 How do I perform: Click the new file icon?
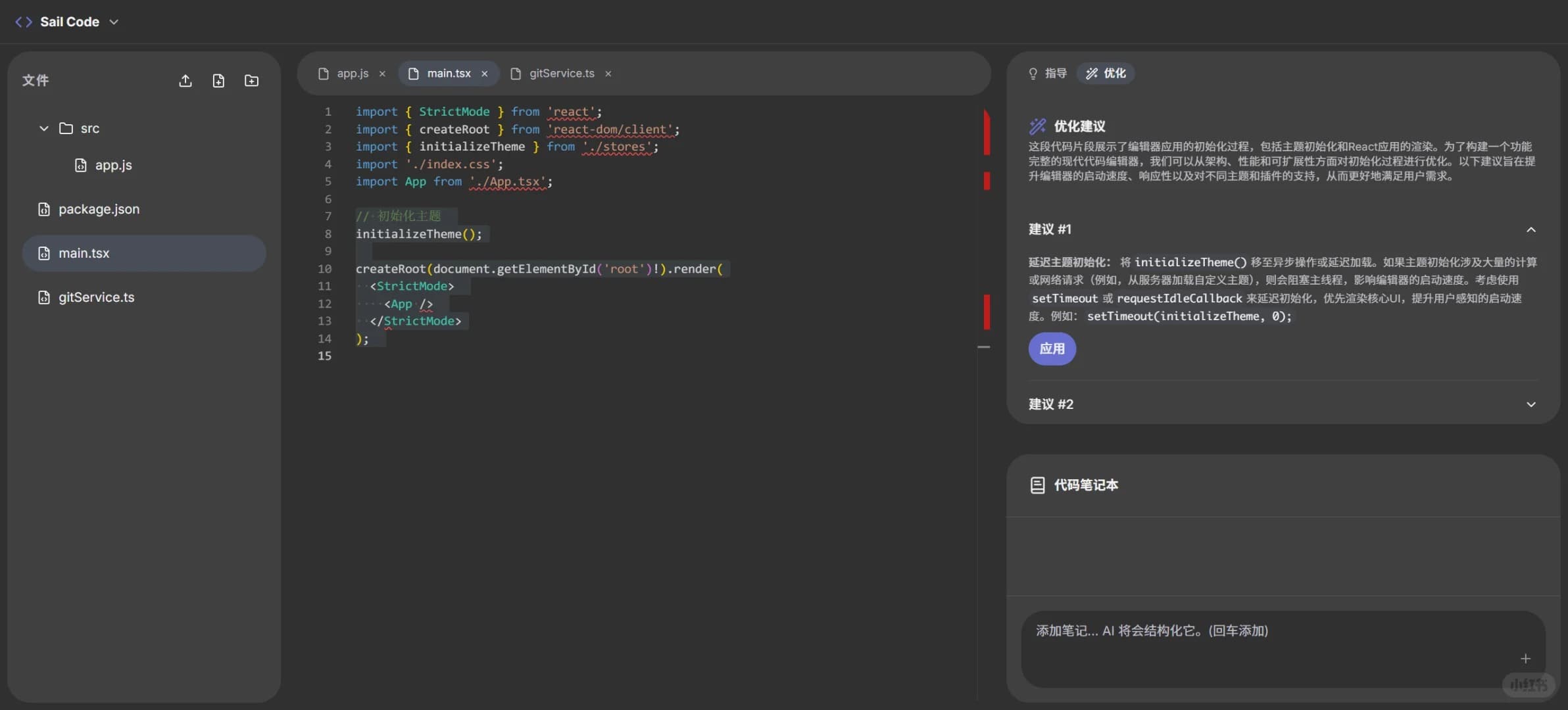218,80
